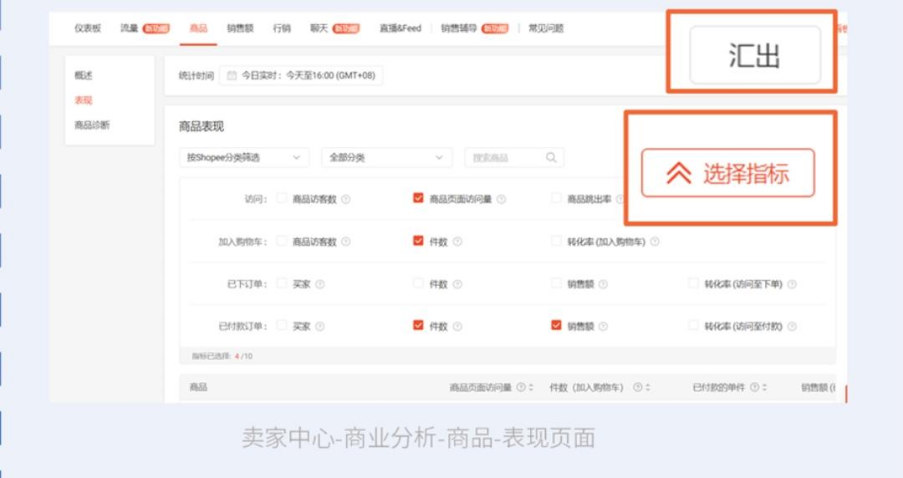
Task: Open 按Shopee分类筛选 dropdown
Action: (x=244, y=157)
